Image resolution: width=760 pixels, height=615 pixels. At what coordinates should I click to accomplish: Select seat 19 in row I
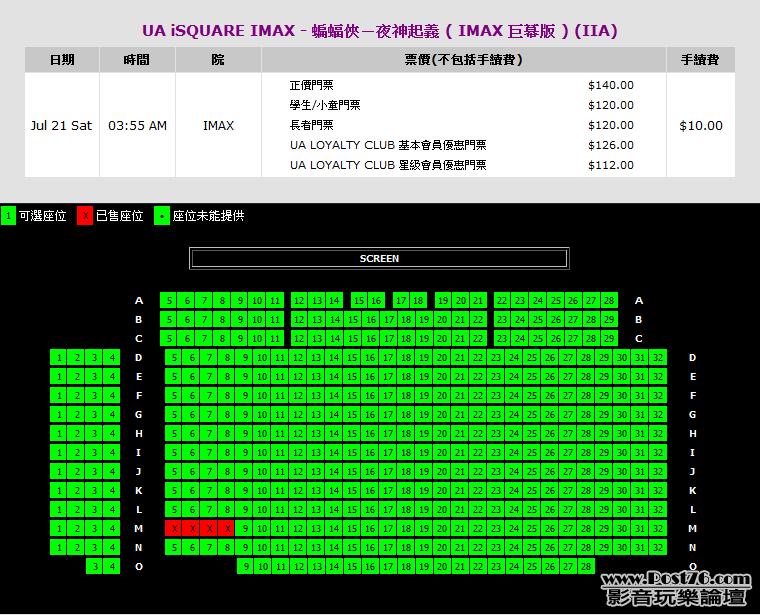[424, 452]
